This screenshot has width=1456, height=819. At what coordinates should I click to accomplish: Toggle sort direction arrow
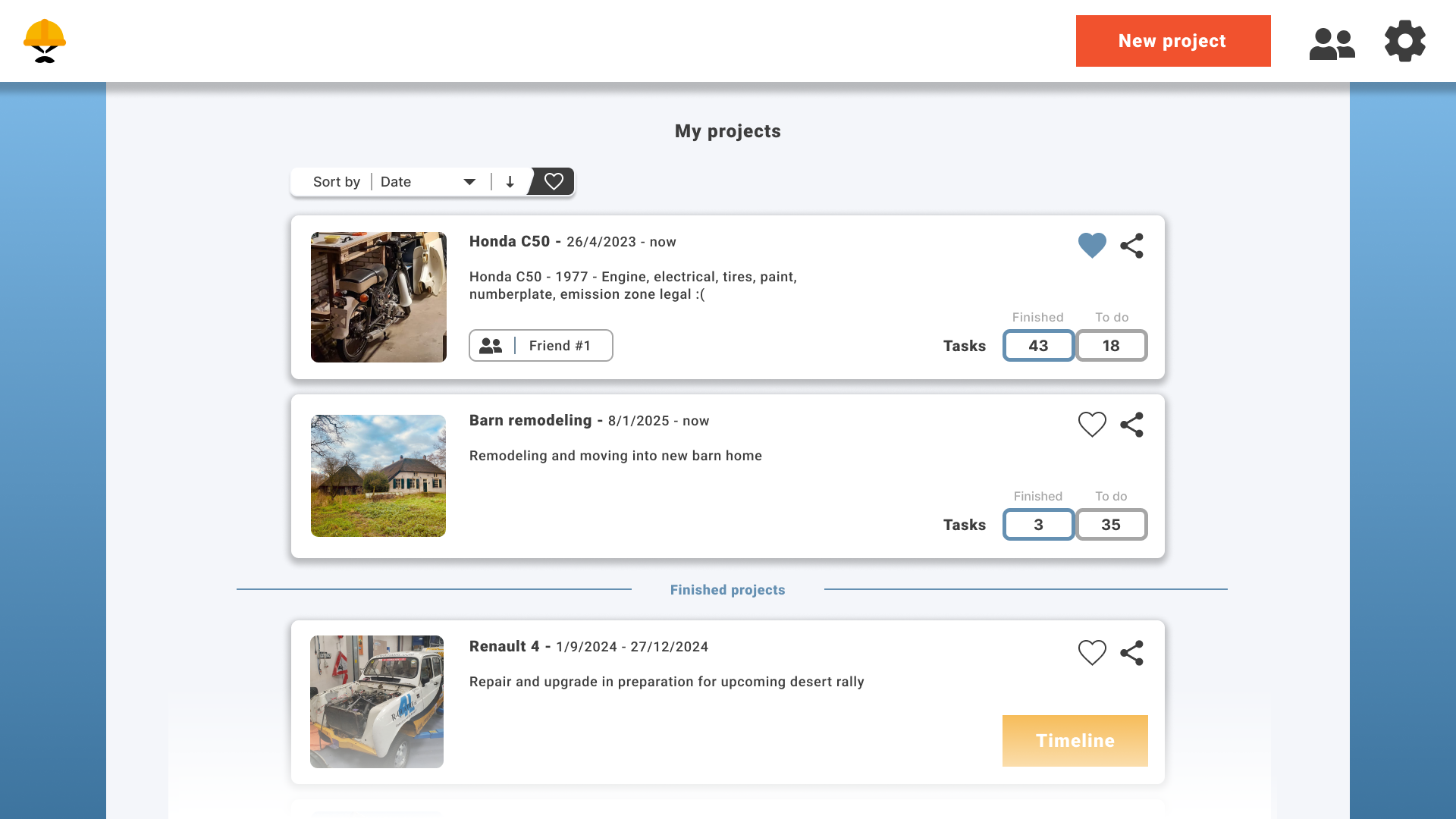510,182
